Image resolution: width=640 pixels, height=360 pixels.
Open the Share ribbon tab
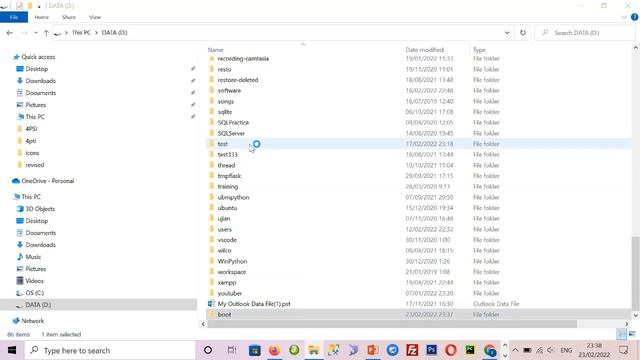coord(69,17)
